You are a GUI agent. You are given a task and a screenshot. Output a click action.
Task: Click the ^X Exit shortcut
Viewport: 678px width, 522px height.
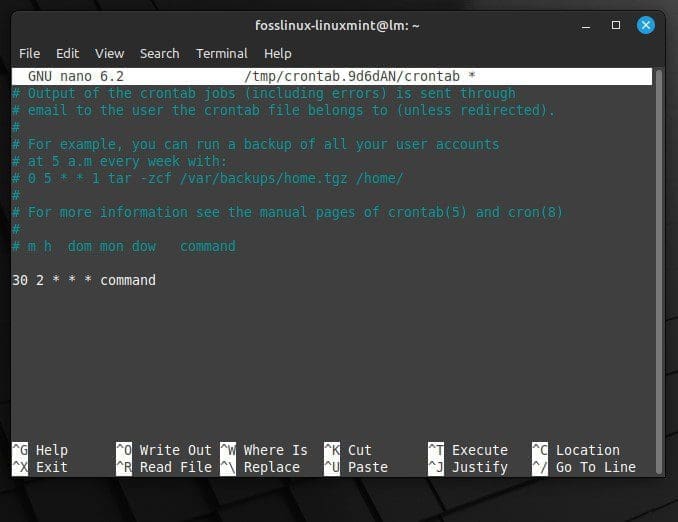[x=40, y=467]
